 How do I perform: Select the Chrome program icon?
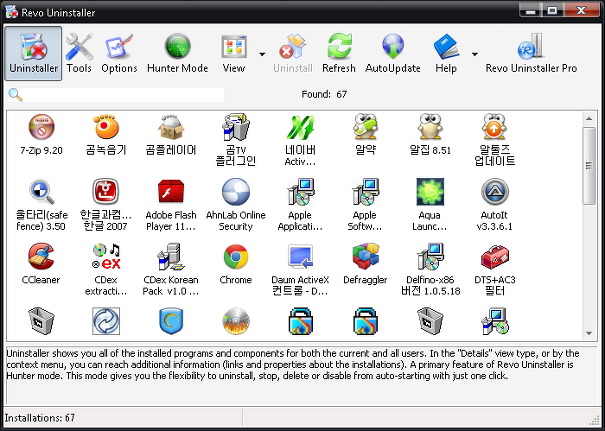pyautogui.click(x=236, y=256)
